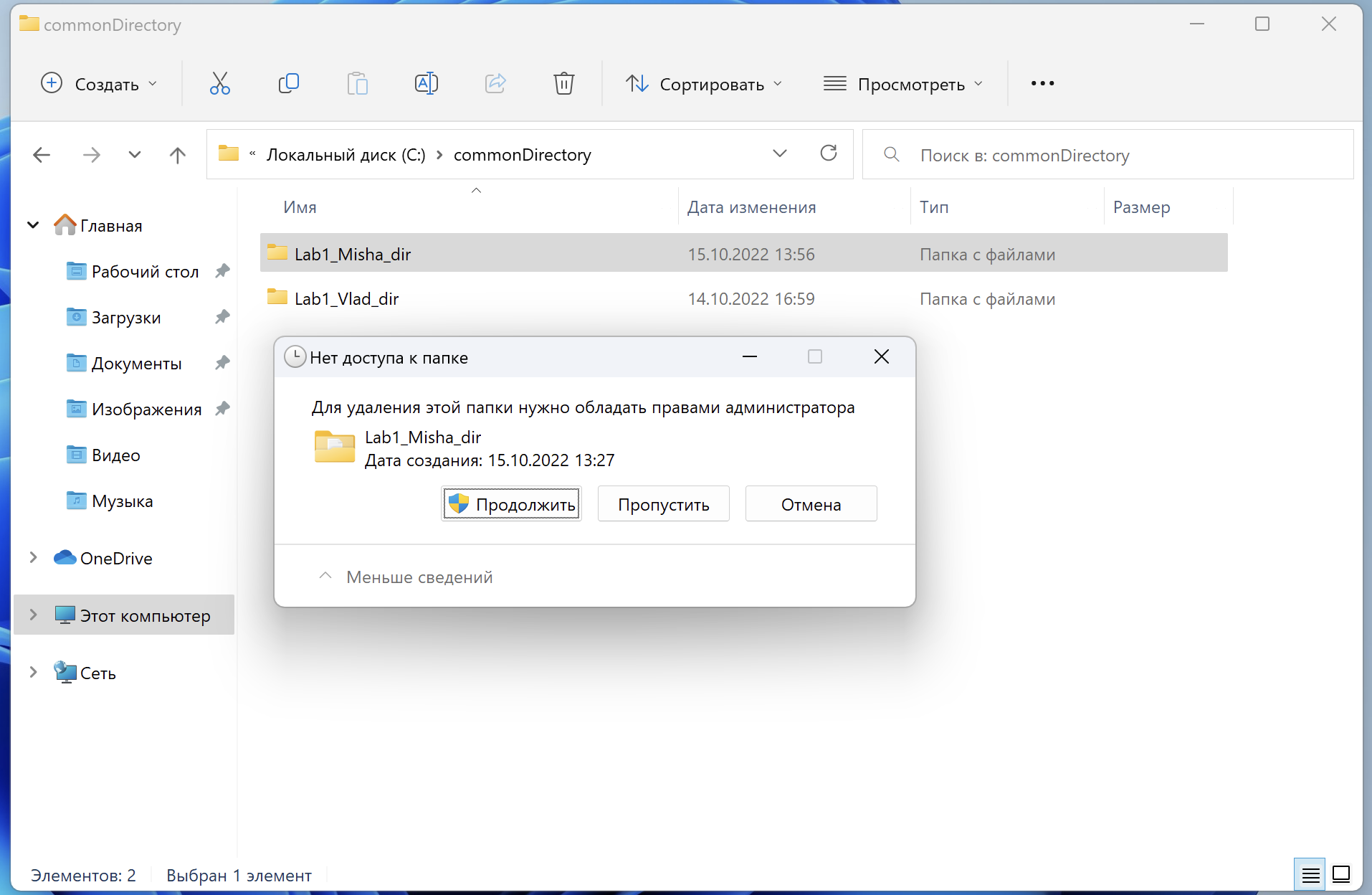Refresh the commonDirectory folder view
1372x895 pixels.
click(828, 153)
